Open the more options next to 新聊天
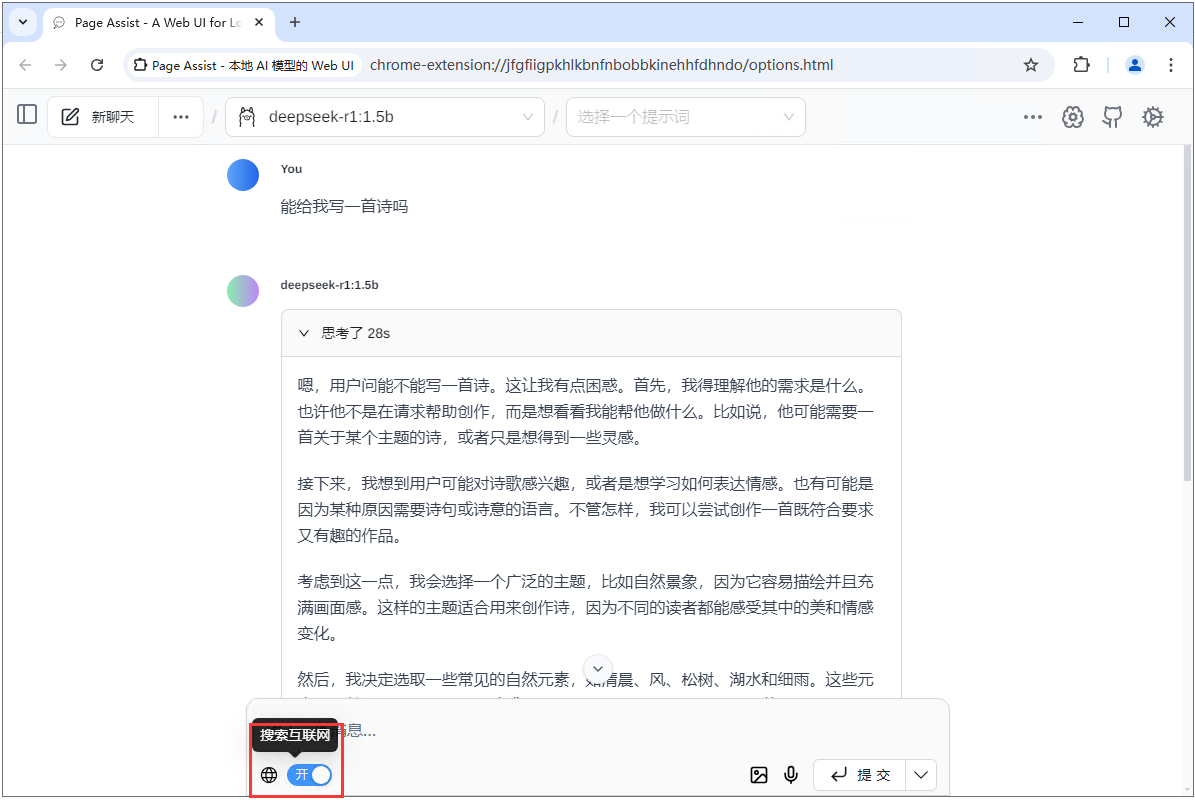1195x800 pixels. [181, 117]
